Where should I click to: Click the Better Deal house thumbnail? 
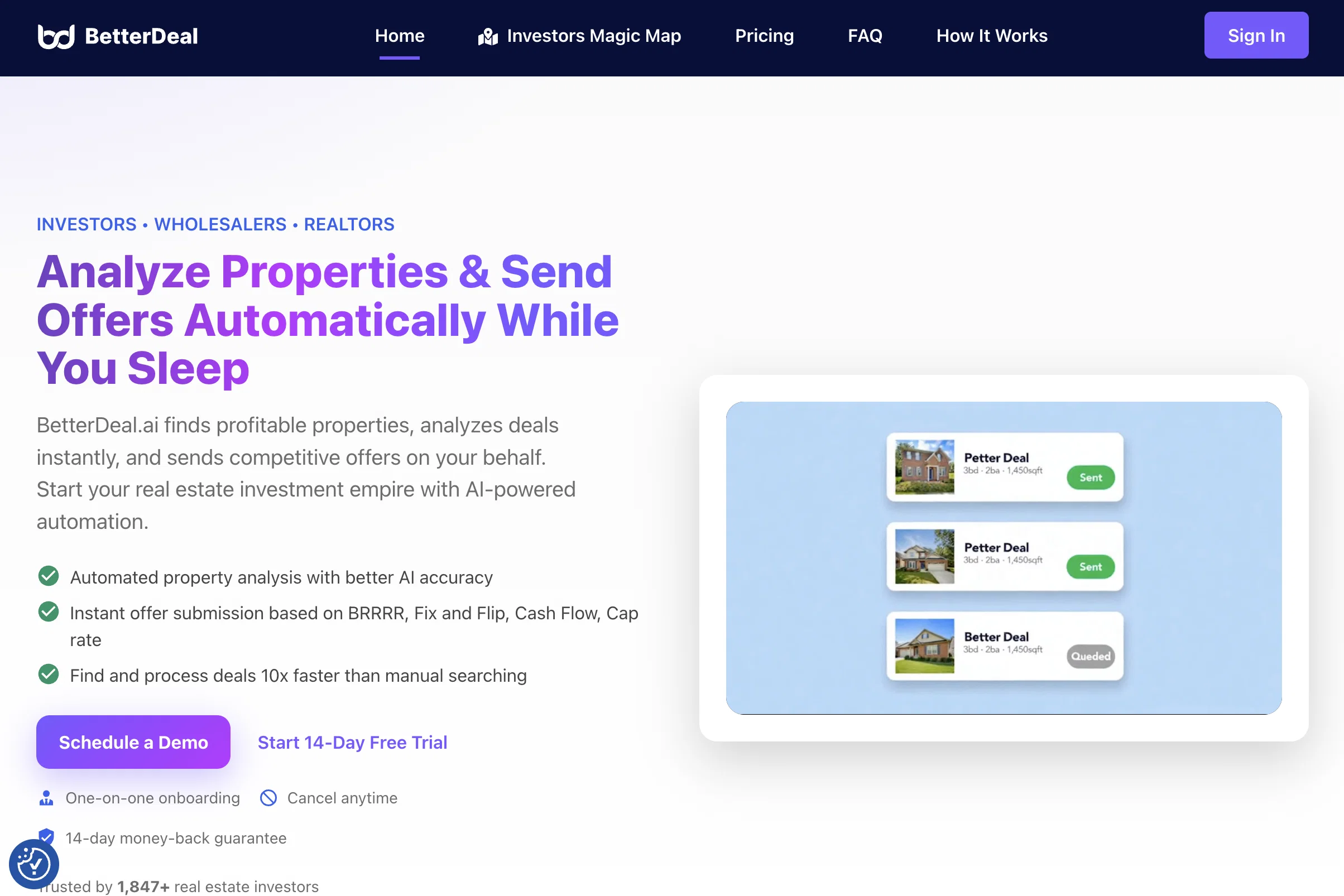pos(924,645)
